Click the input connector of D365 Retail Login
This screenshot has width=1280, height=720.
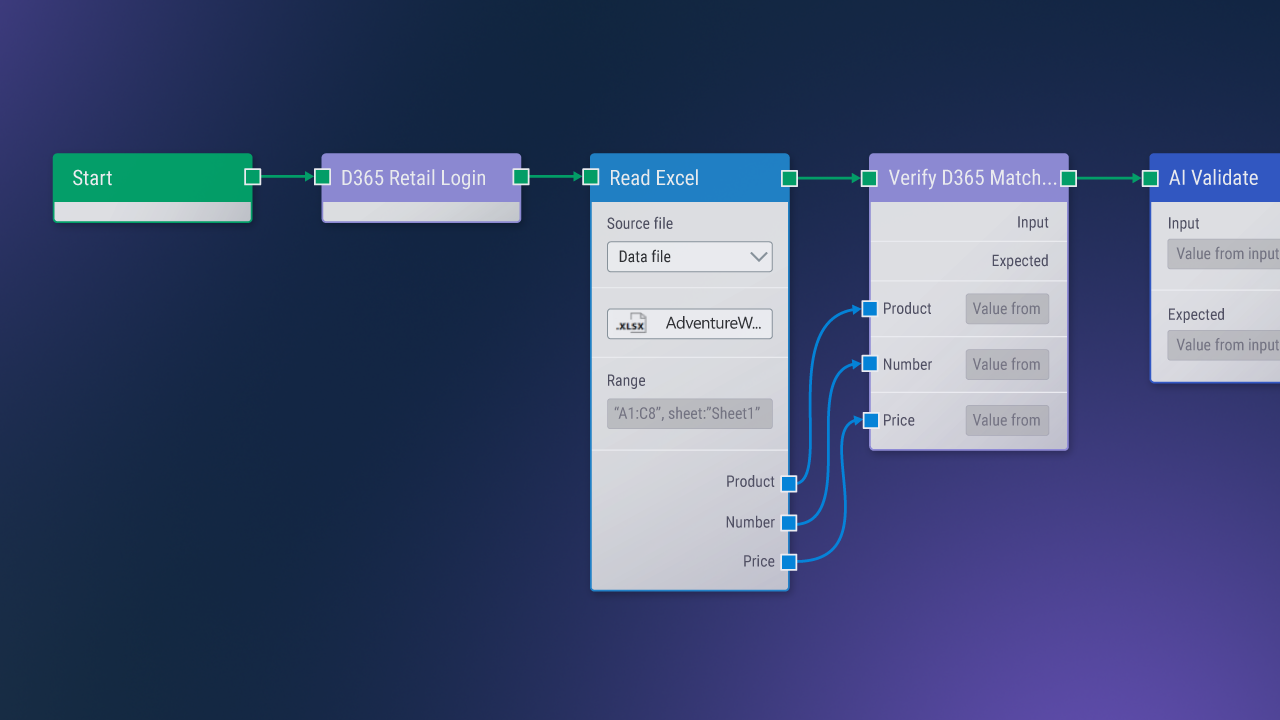322,176
